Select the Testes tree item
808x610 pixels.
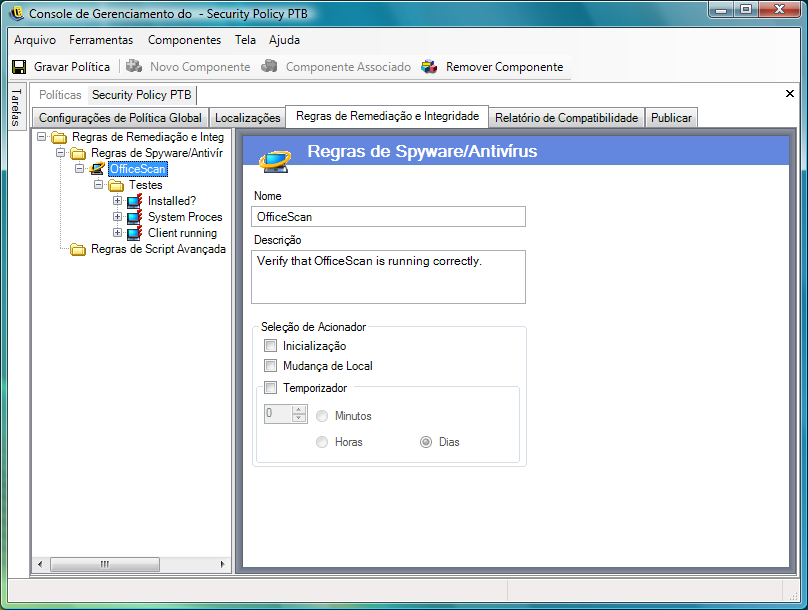pyautogui.click(x=145, y=185)
